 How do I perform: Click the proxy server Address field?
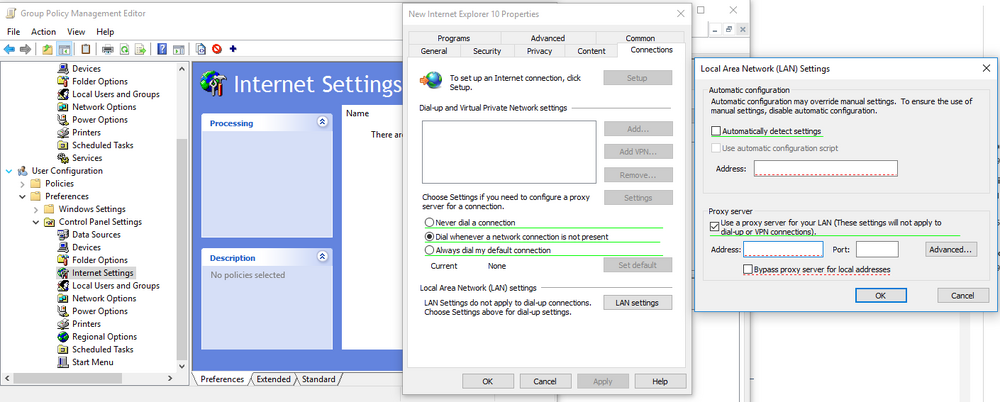[783, 249]
